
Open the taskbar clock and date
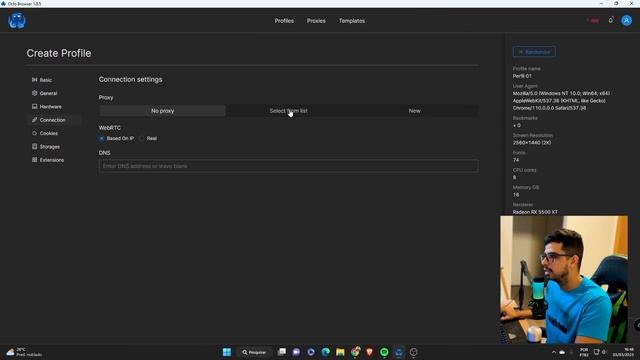pyautogui.click(x=623, y=352)
